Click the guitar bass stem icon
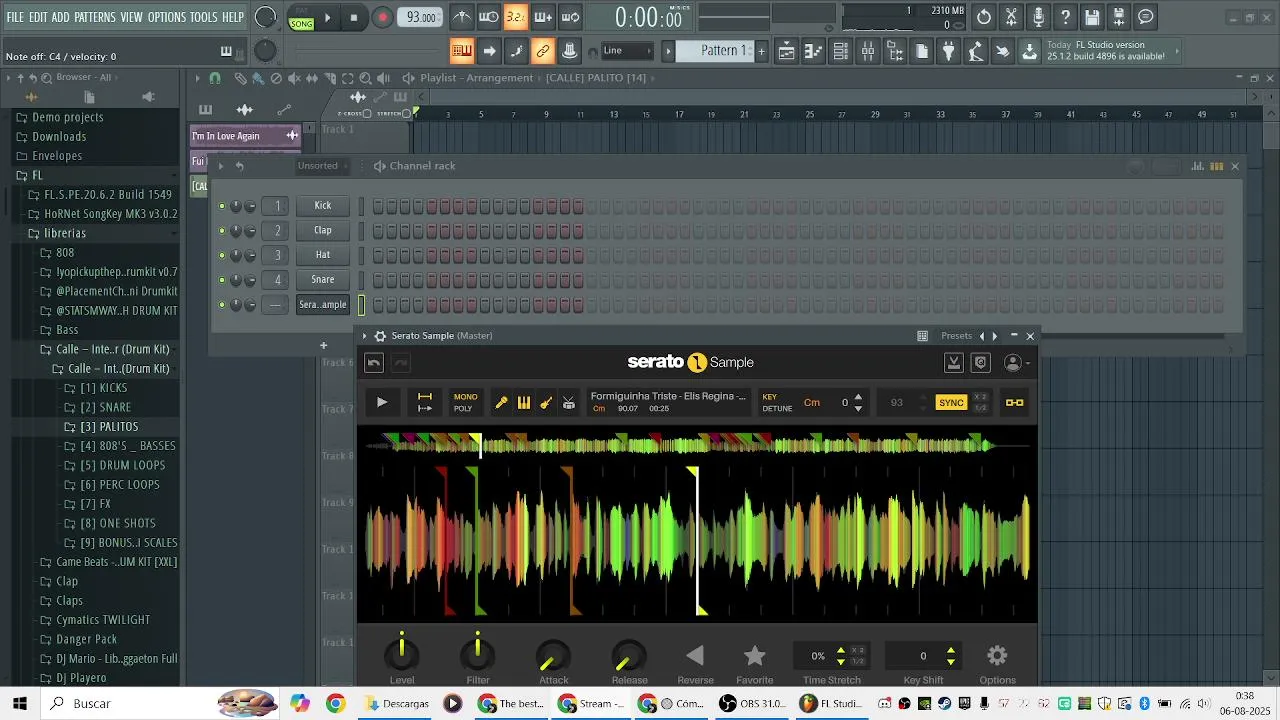Image resolution: width=1280 pixels, height=720 pixels. click(546, 403)
